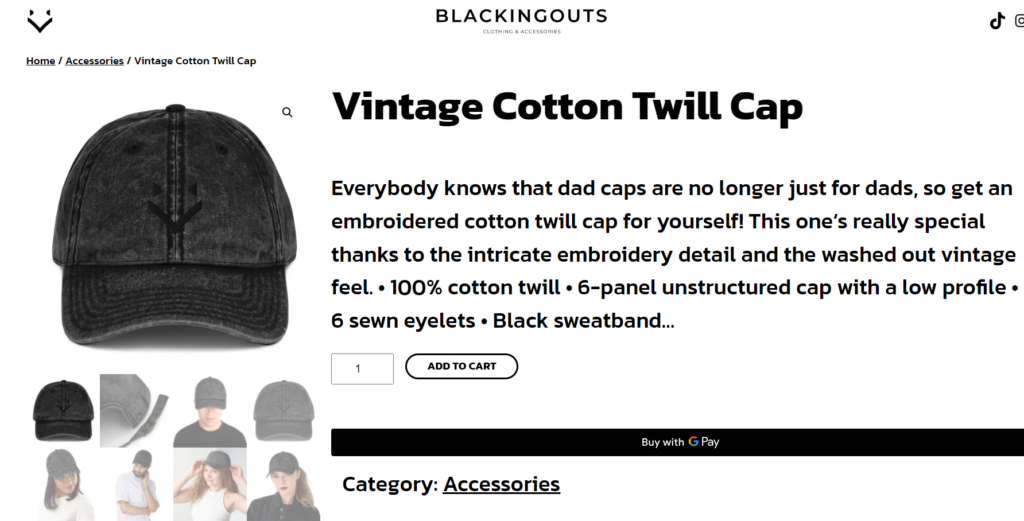Focus the product quantity input field
This screenshot has width=1024, height=521.
coord(362,369)
